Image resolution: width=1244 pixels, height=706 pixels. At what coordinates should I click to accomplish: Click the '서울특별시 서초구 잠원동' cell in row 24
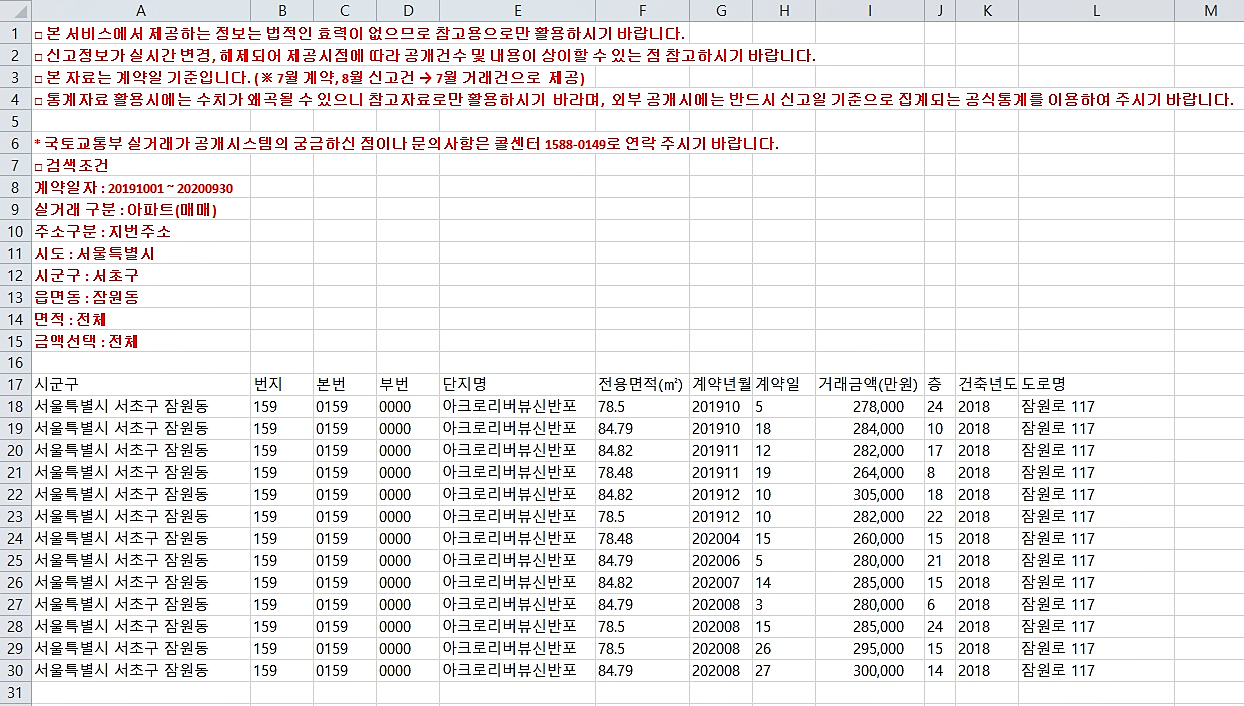tap(140, 538)
